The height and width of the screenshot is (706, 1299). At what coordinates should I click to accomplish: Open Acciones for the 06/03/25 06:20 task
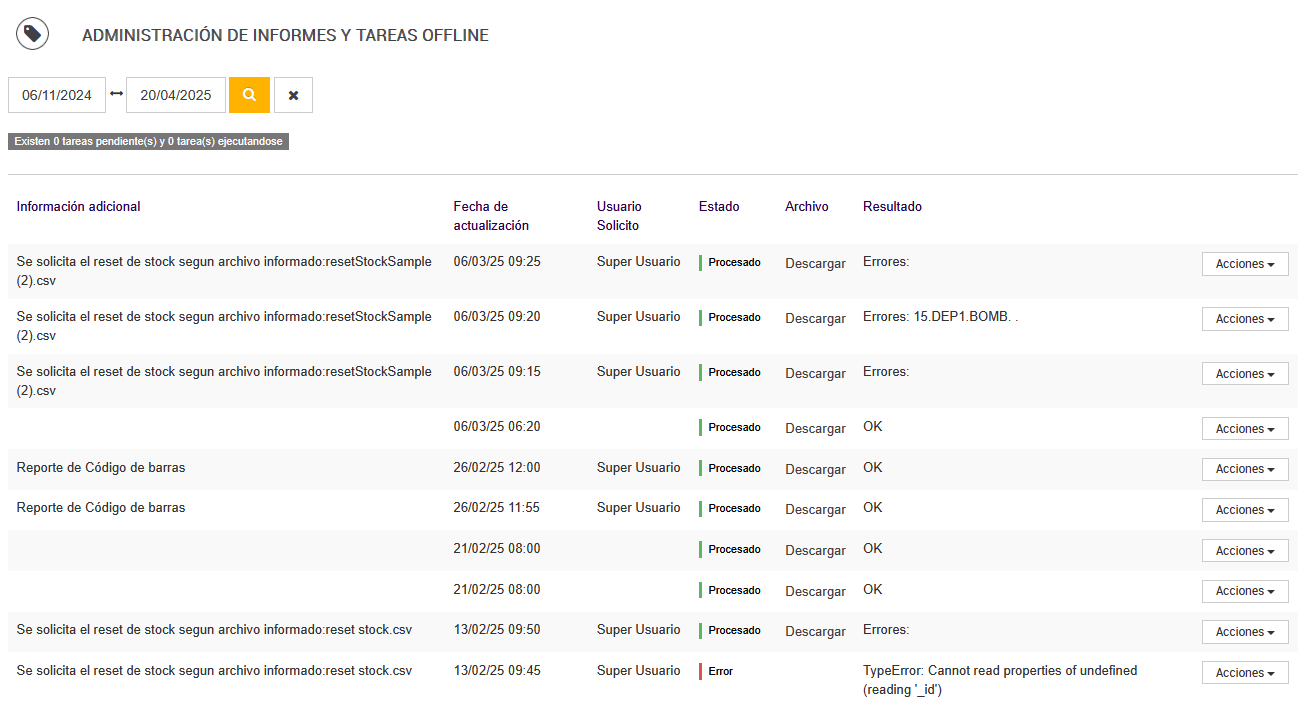pos(1244,429)
